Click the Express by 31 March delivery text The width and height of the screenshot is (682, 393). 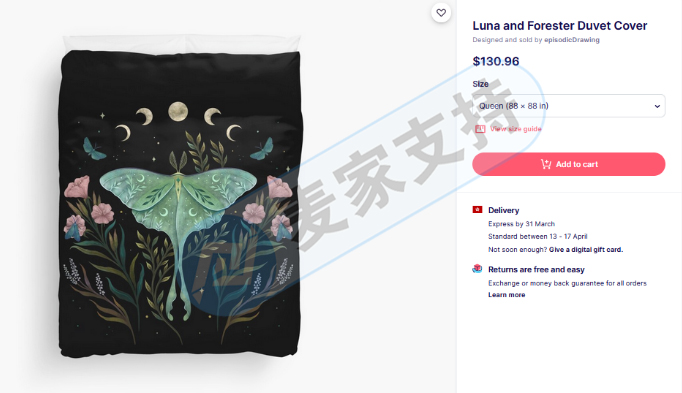522,224
